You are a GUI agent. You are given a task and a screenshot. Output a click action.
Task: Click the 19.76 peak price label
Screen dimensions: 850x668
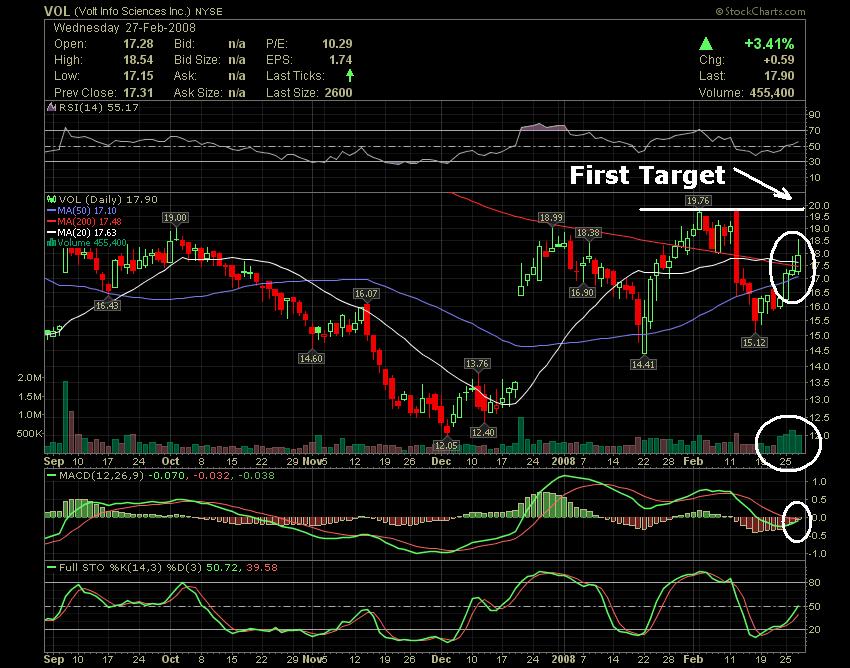[699, 201]
